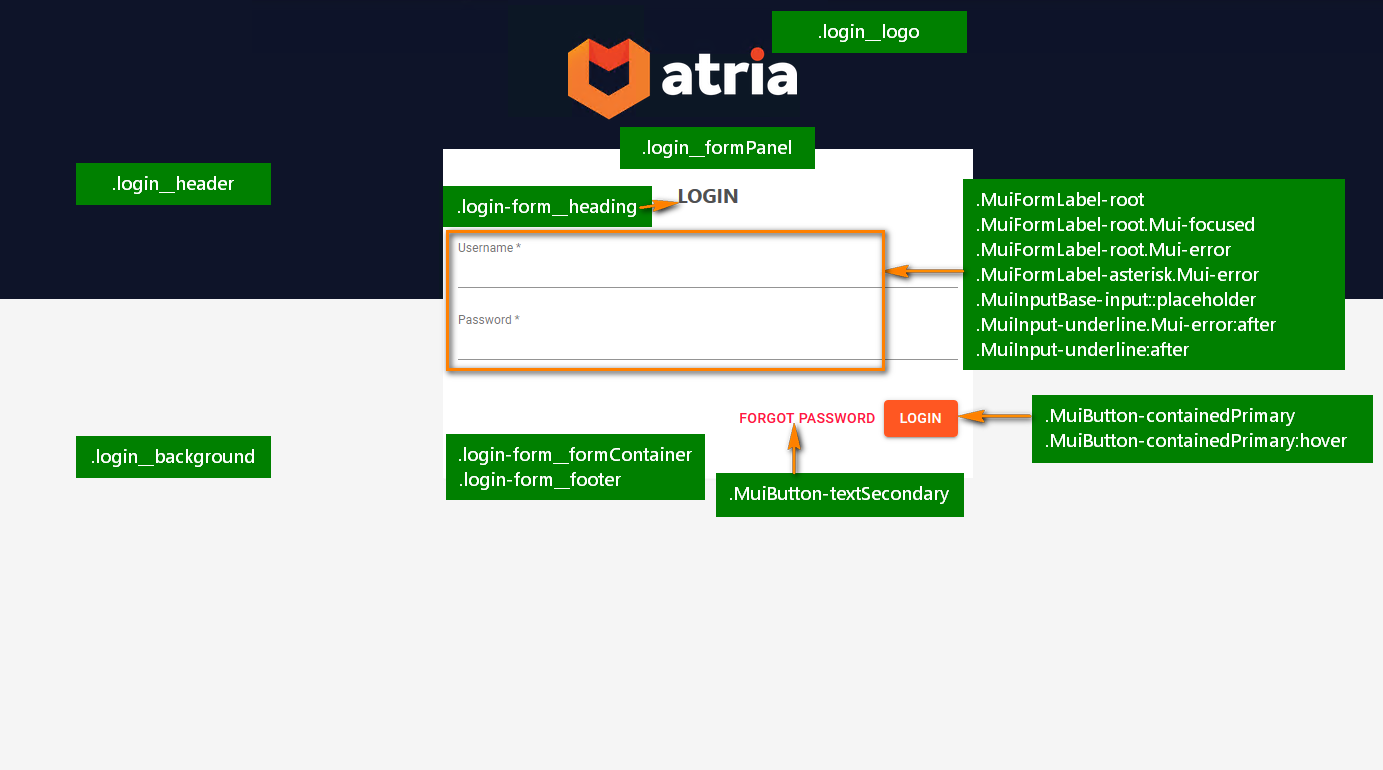Image resolution: width=1383 pixels, height=770 pixels.
Task: Click the .MuiInputBase-input::placeholder text line
Action: click(x=1115, y=300)
